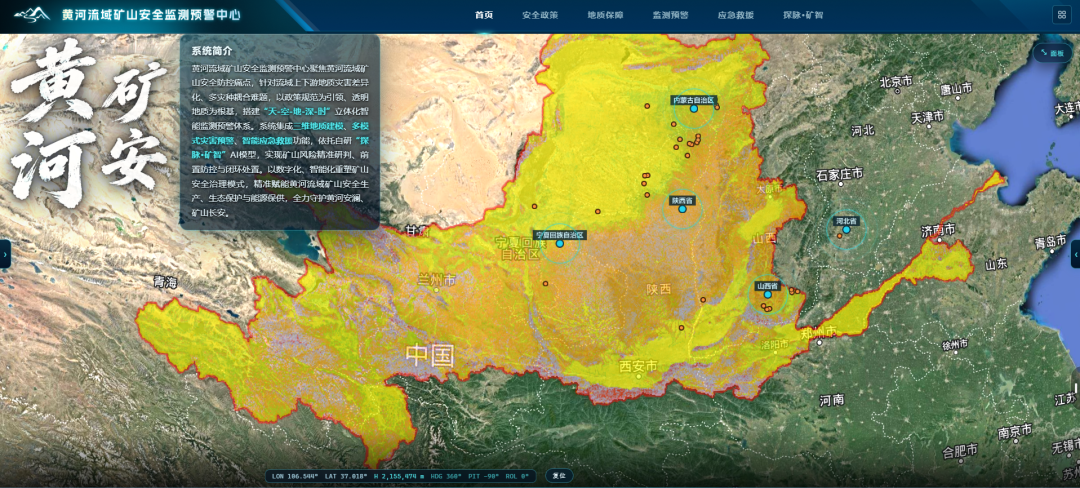Click the 中国 country label on map
Viewport: 1080px width, 488px height.
(430, 356)
